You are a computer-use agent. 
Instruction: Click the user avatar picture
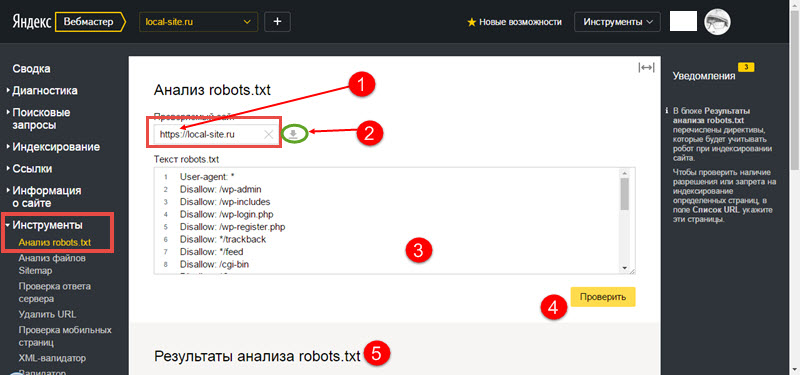(717, 21)
